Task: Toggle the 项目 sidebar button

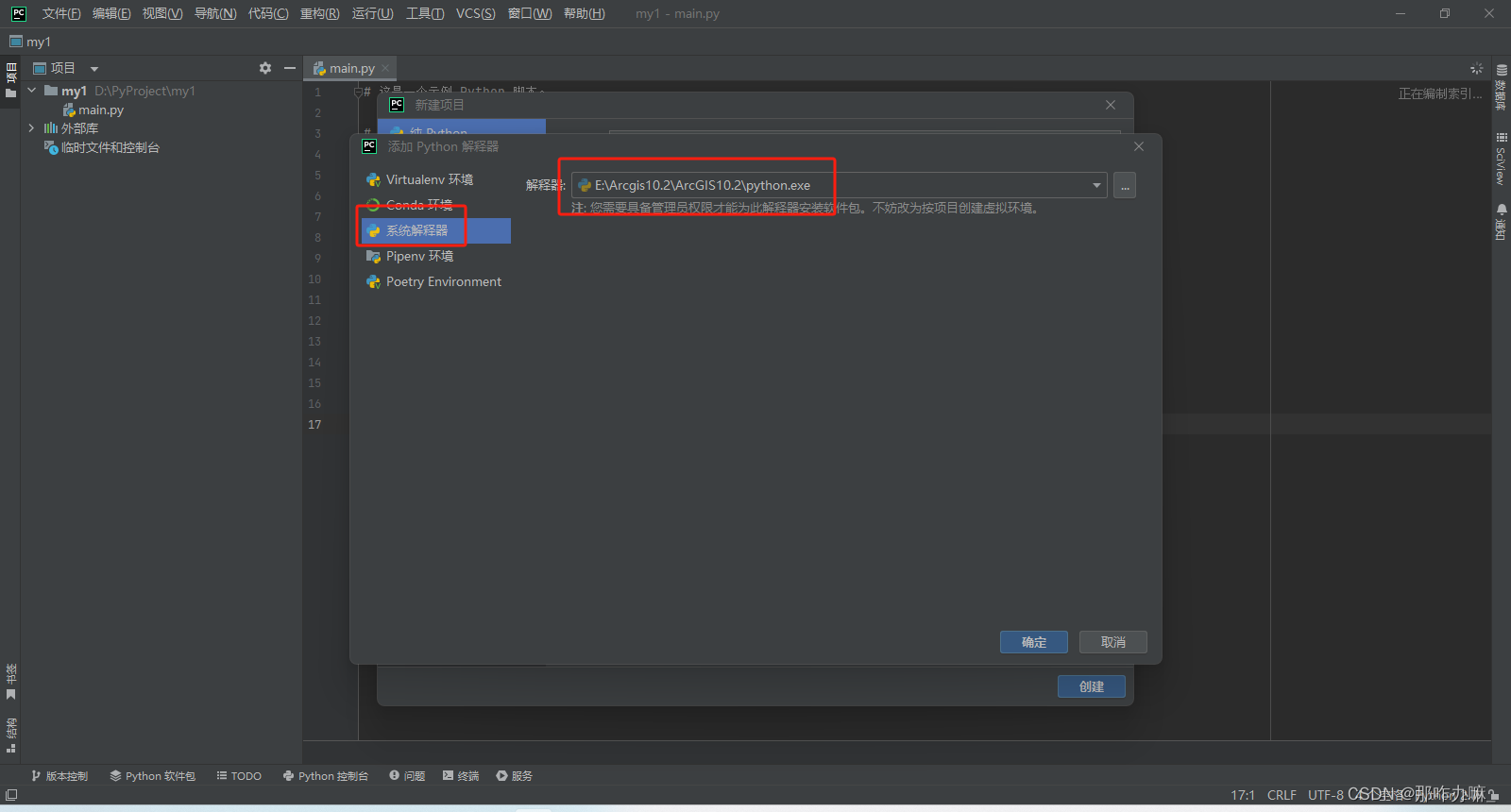Action: pyautogui.click(x=10, y=80)
